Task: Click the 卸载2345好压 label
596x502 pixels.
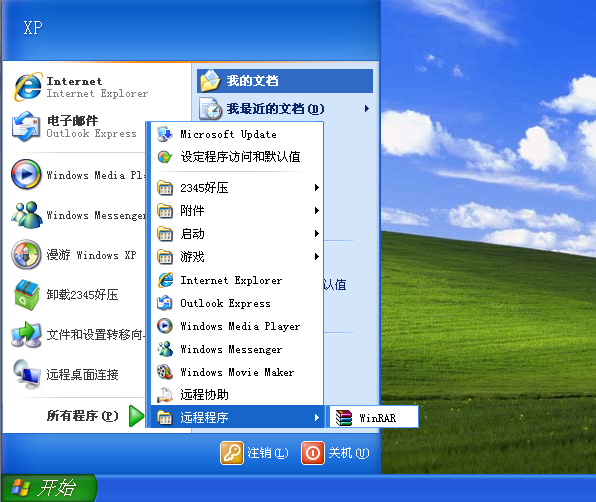Action: point(82,295)
